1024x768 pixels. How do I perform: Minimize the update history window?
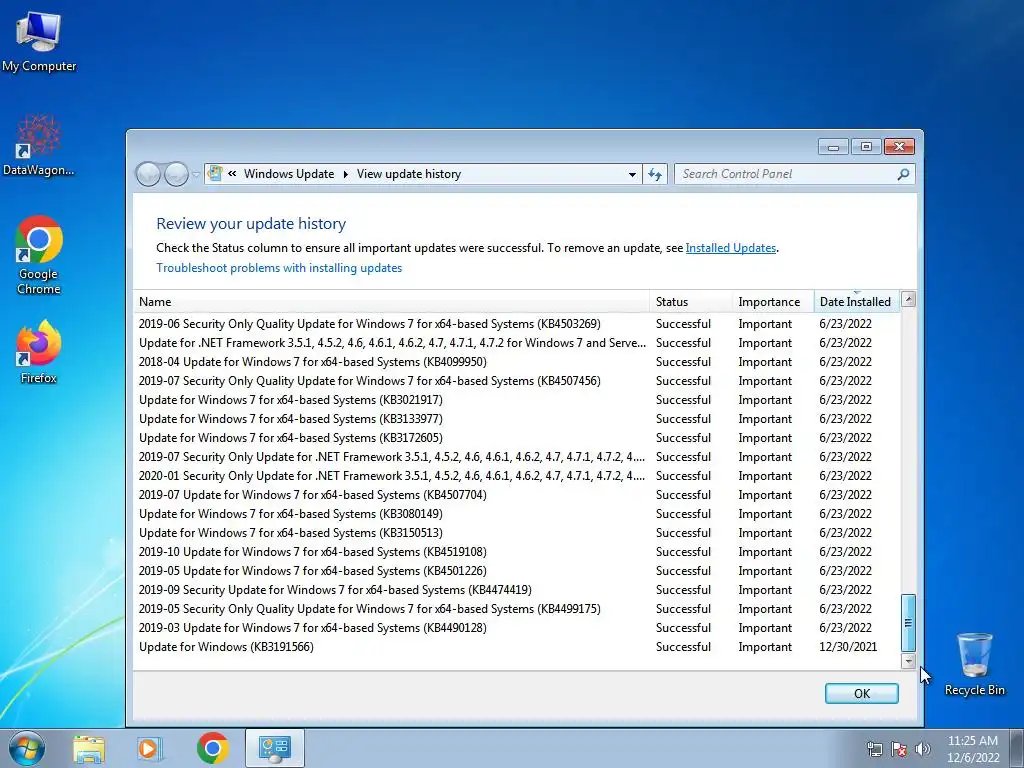[833, 147]
